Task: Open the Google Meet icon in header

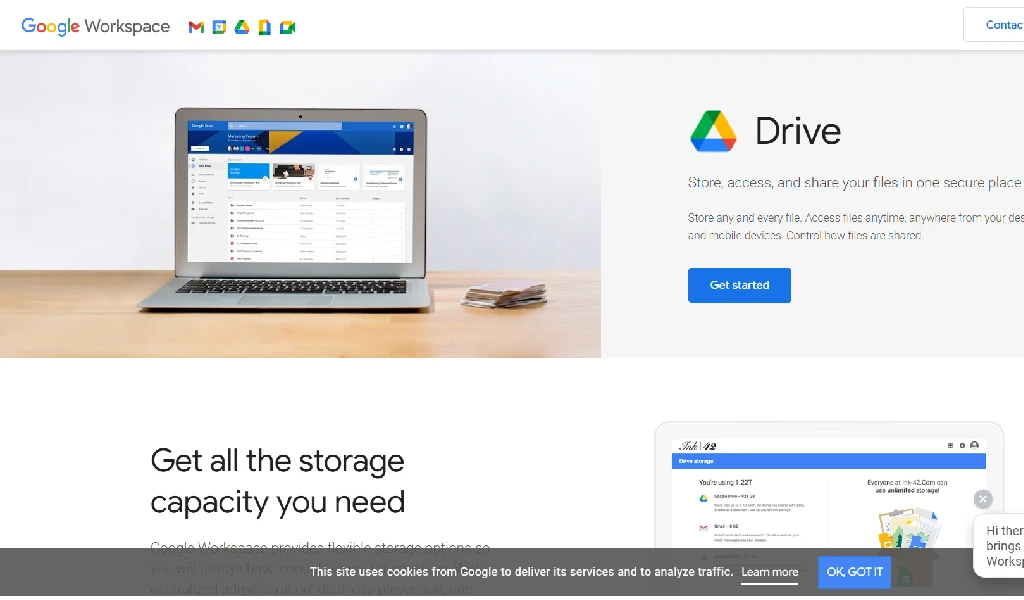Action: point(287,27)
